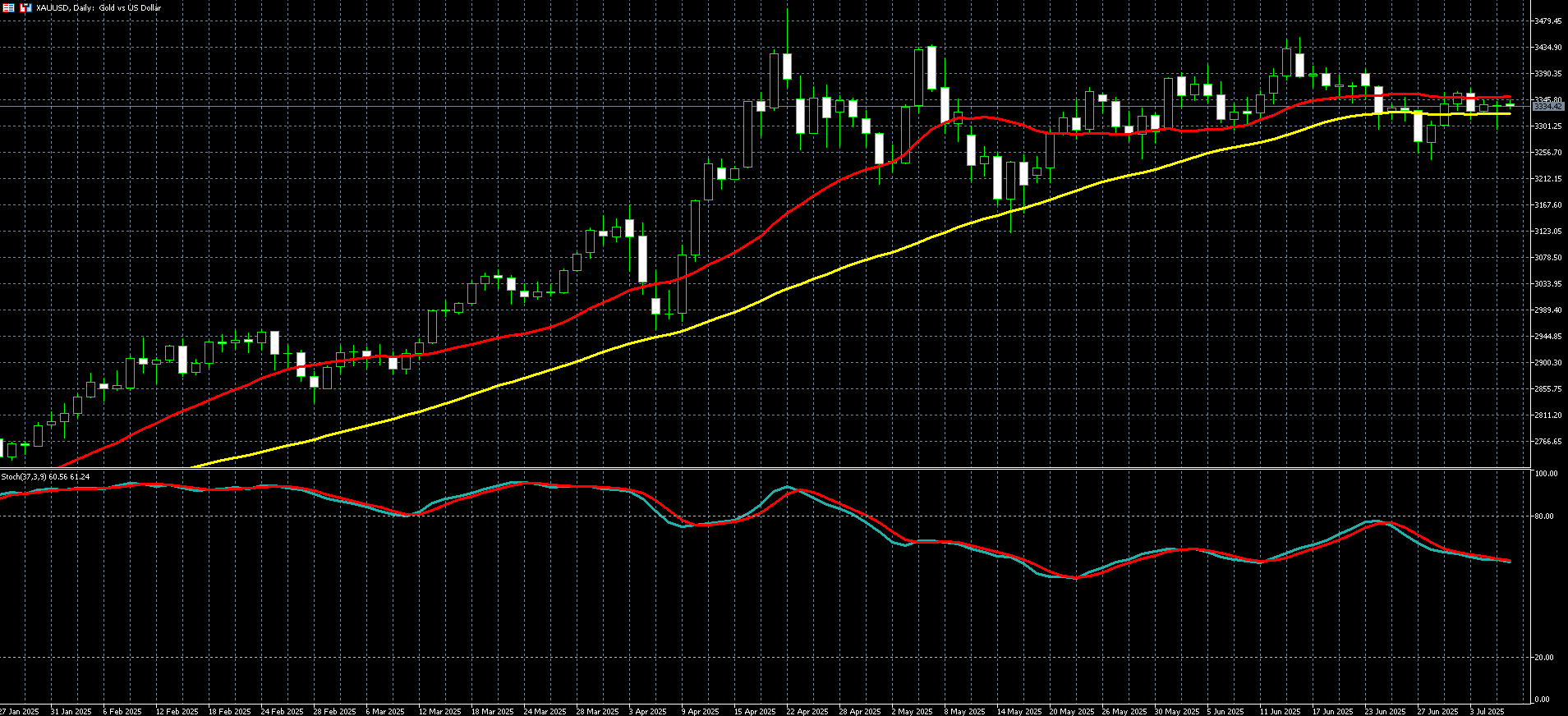Click the separator between chart and stochastic panel
Viewport: 1568px width, 716px height.
(x=764, y=469)
